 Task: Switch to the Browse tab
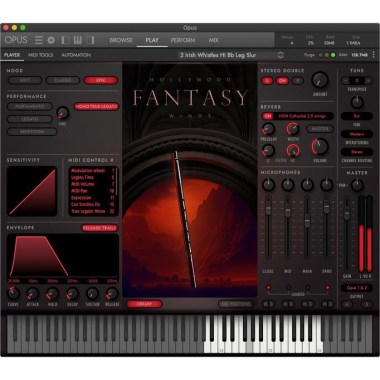point(121,40)
